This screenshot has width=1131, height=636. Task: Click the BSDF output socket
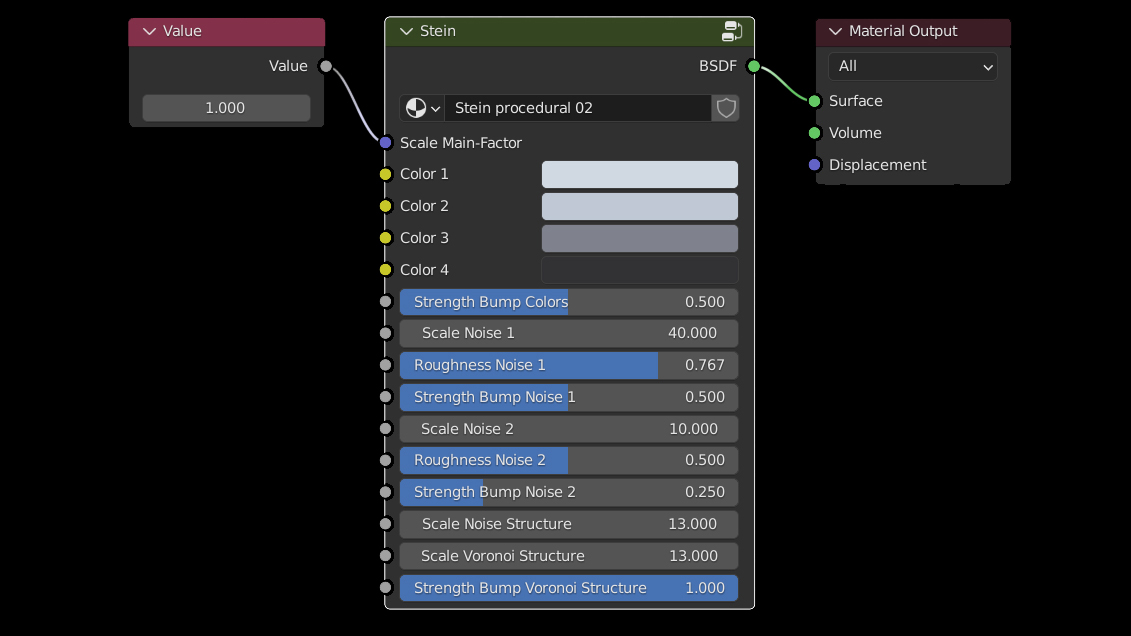pos(754,66)
